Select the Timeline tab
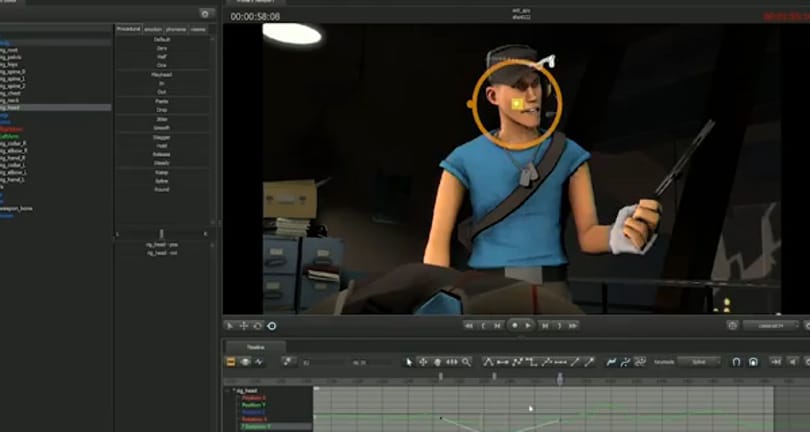The height and width of the screenshot is (432, 810). point(255,347)
